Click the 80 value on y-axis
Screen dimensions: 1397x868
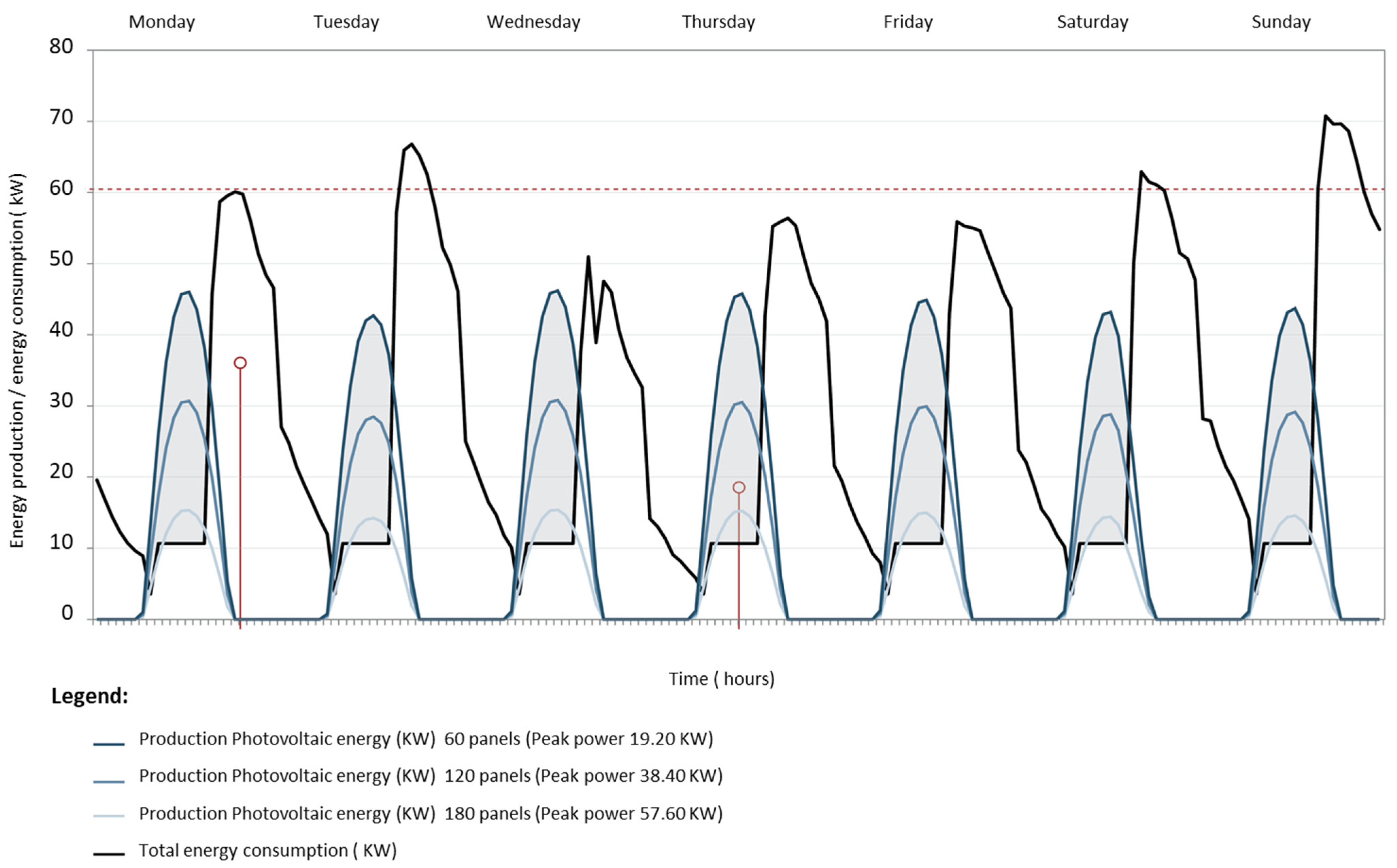(x=61, y=47)
